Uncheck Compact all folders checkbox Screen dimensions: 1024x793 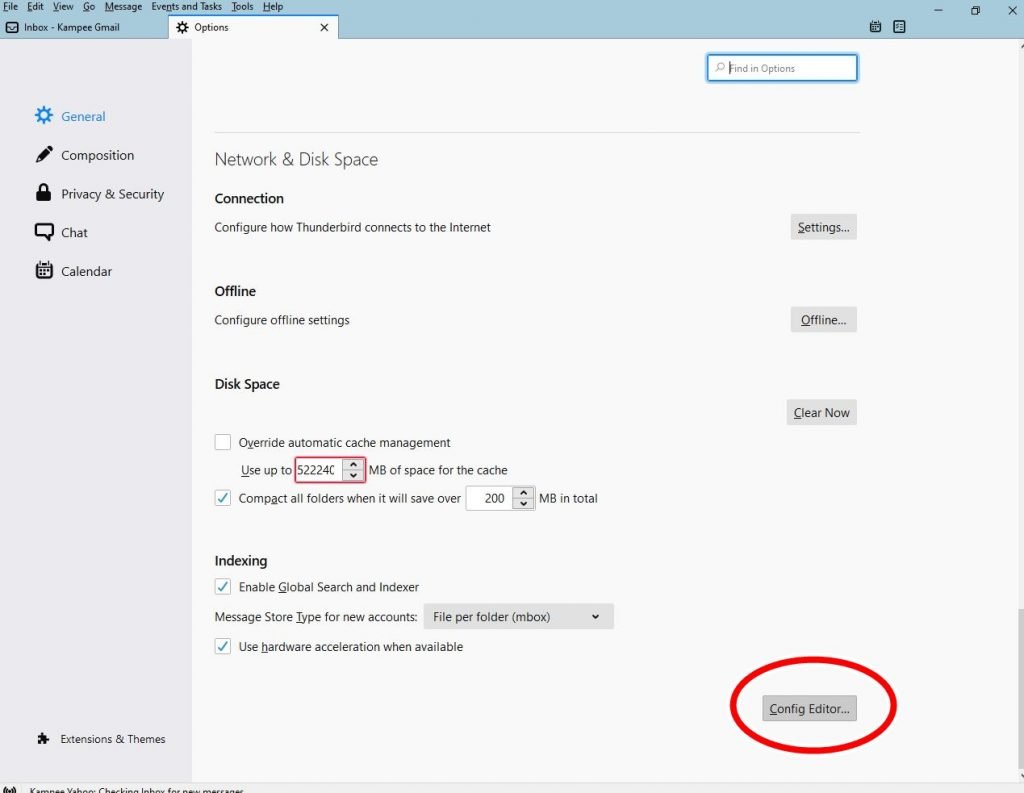pyautogui.click(x=223, y=498)
